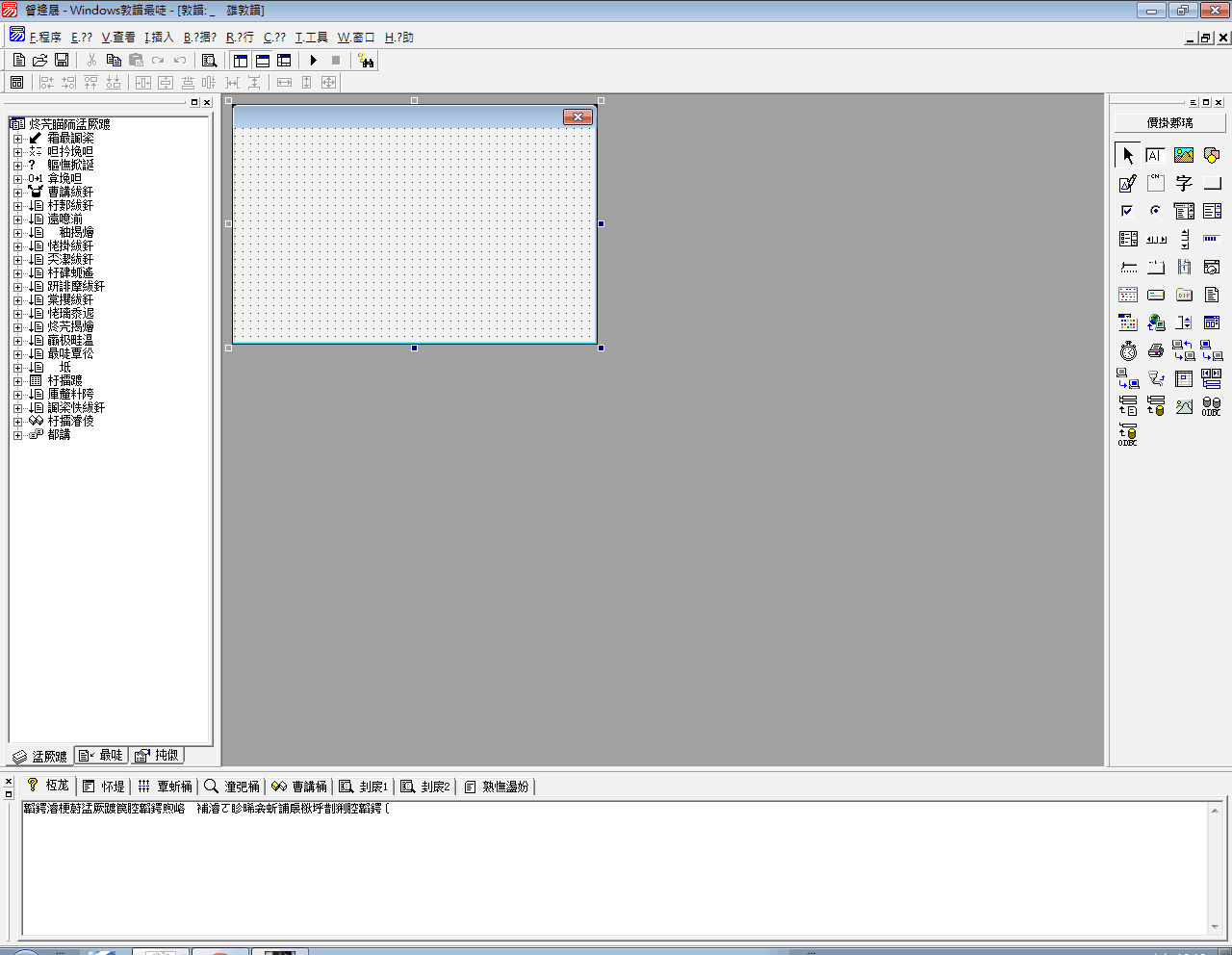Expand the last tree node with link icon
The height and width of the screenshot is (955, 1232).
coord(17,435)
